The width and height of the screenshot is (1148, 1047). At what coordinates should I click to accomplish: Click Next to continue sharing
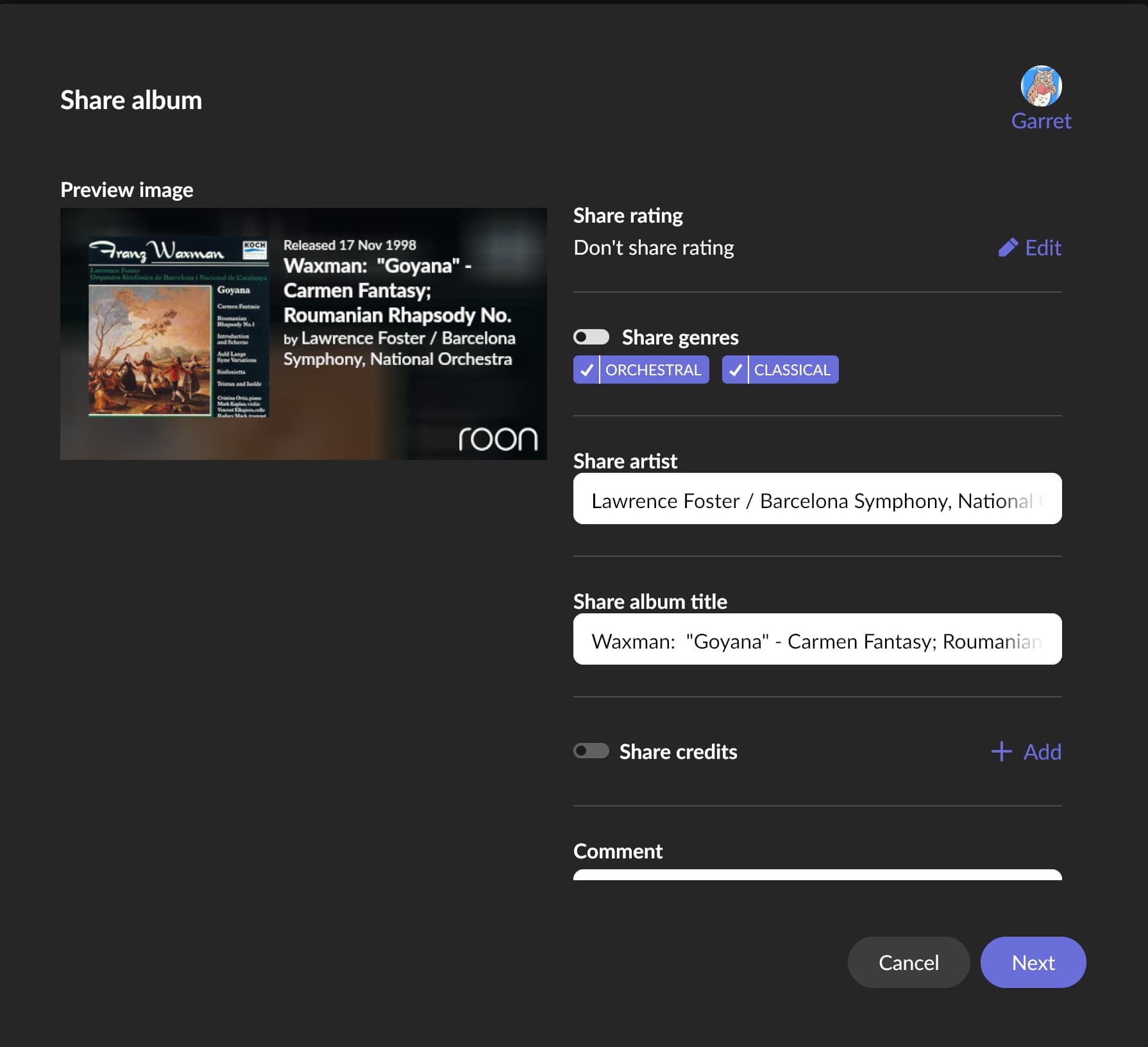tap(1033, 962)
